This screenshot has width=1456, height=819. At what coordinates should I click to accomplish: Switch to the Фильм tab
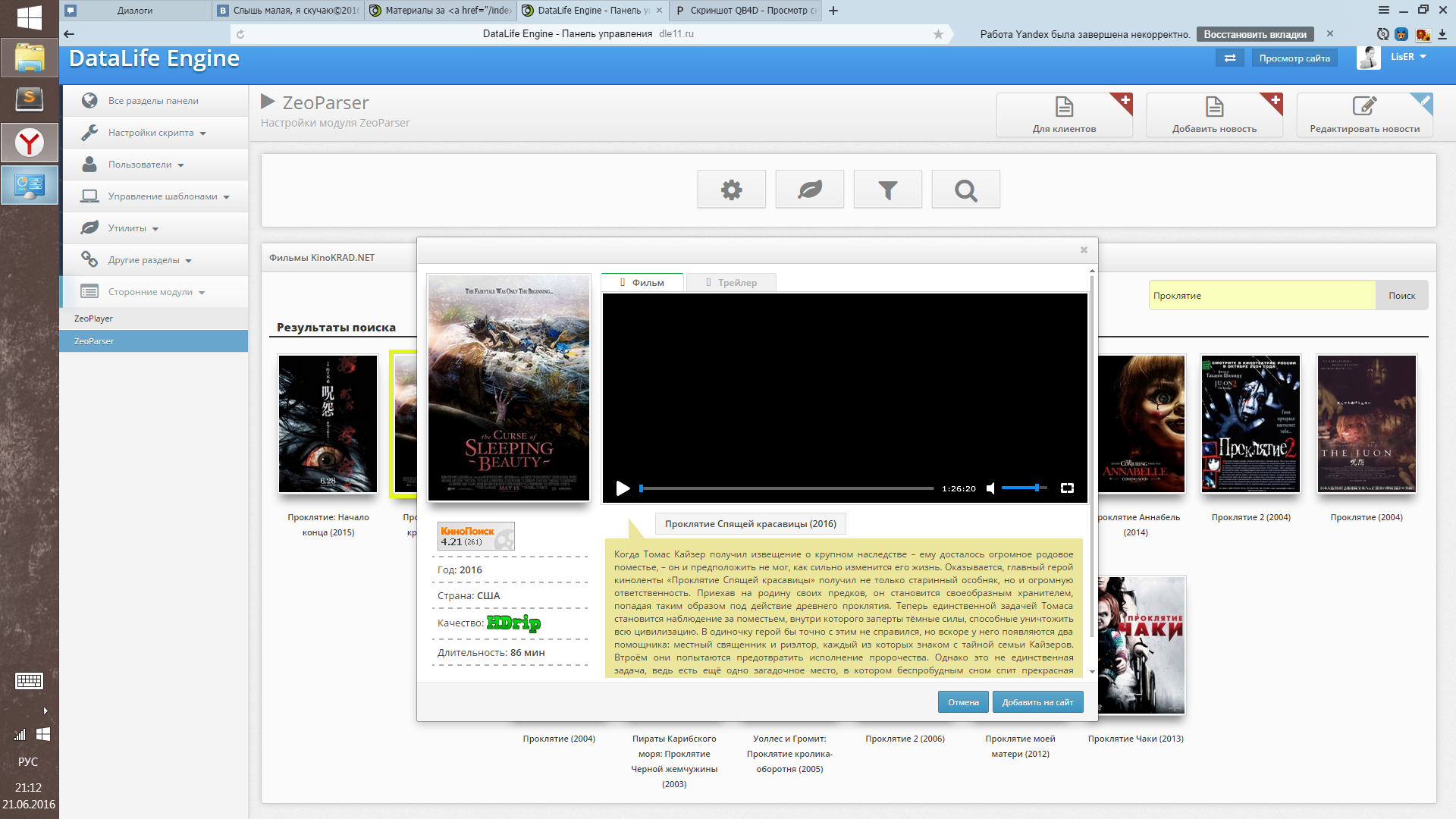pyautogui.click(x=642, y=282)
